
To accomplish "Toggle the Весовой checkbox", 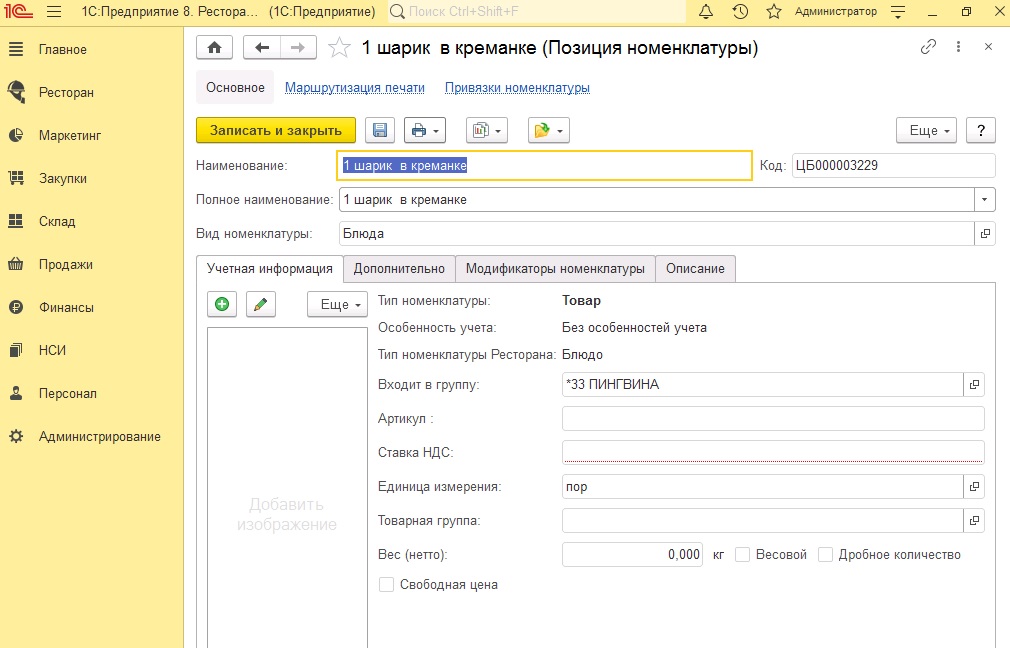I will pyautogui.click(x=743, y=555).
